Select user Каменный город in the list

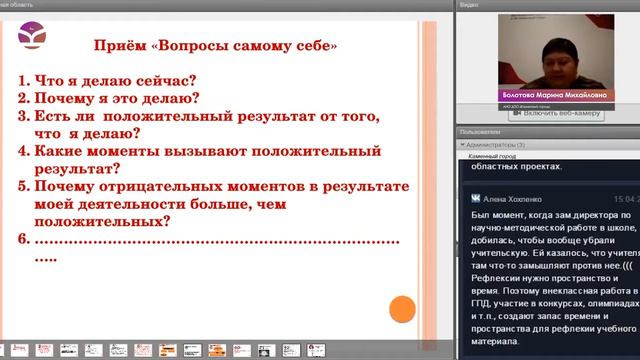pos(492,156)
